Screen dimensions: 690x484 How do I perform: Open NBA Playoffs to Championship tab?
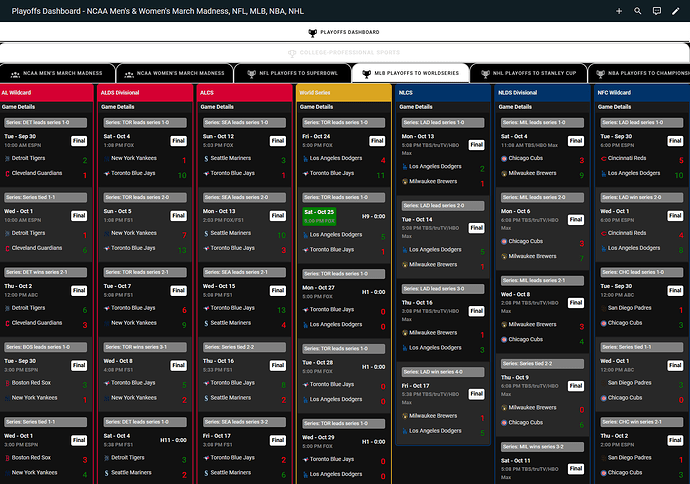click(x=639, y=73)
